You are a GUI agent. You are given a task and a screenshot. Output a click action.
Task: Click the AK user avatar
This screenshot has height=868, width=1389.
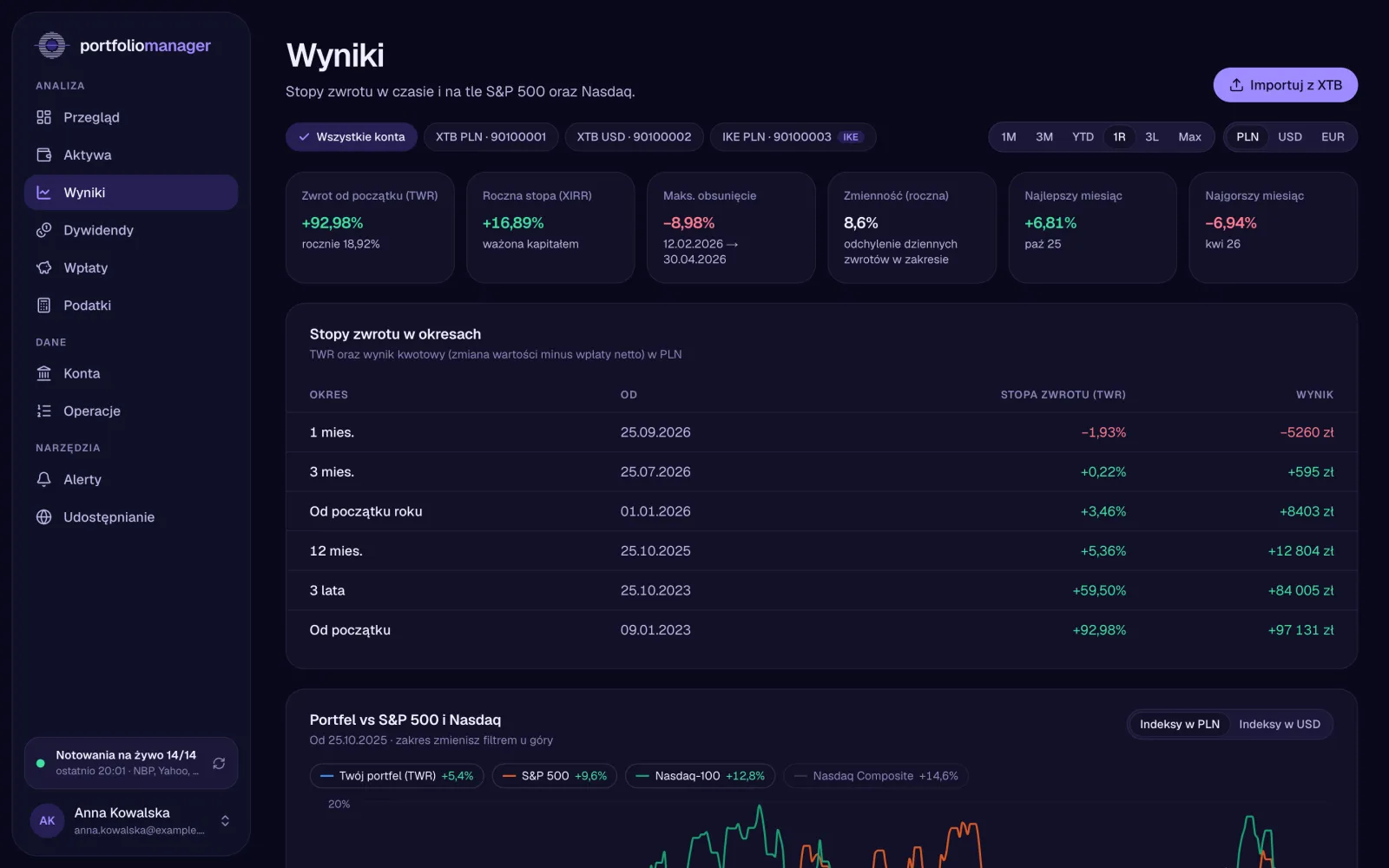tap(47, 820)
